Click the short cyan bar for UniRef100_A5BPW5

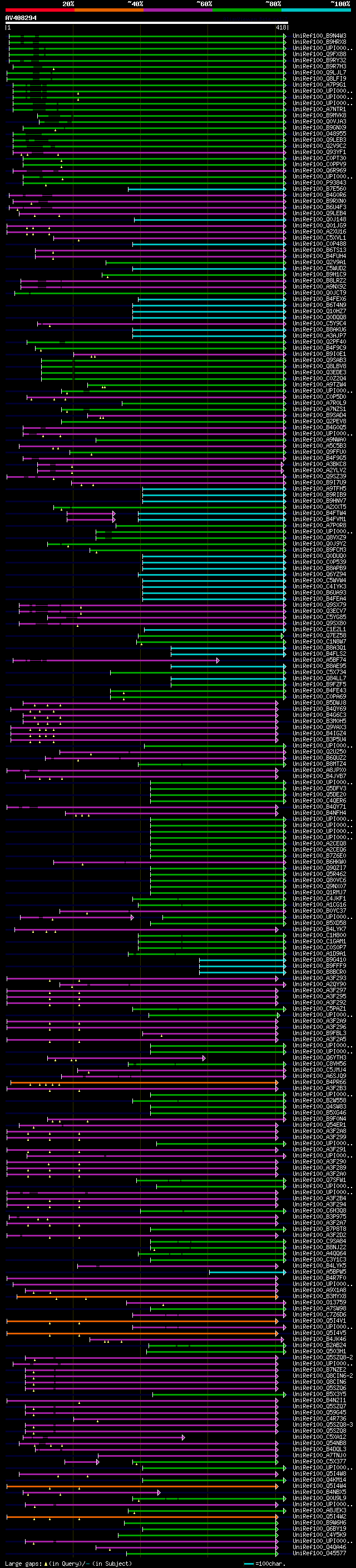(248, 1272)
